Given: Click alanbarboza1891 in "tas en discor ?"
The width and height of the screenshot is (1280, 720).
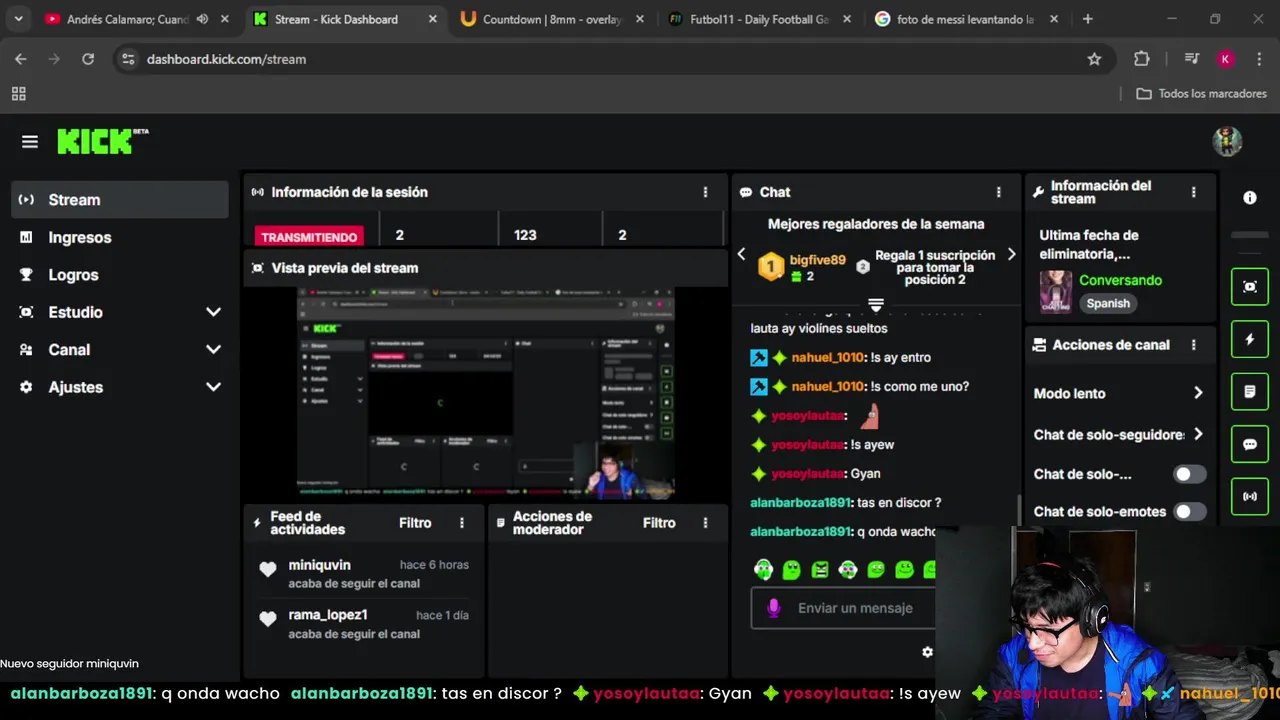Looking at the screenshot, I should pos(800,502).
